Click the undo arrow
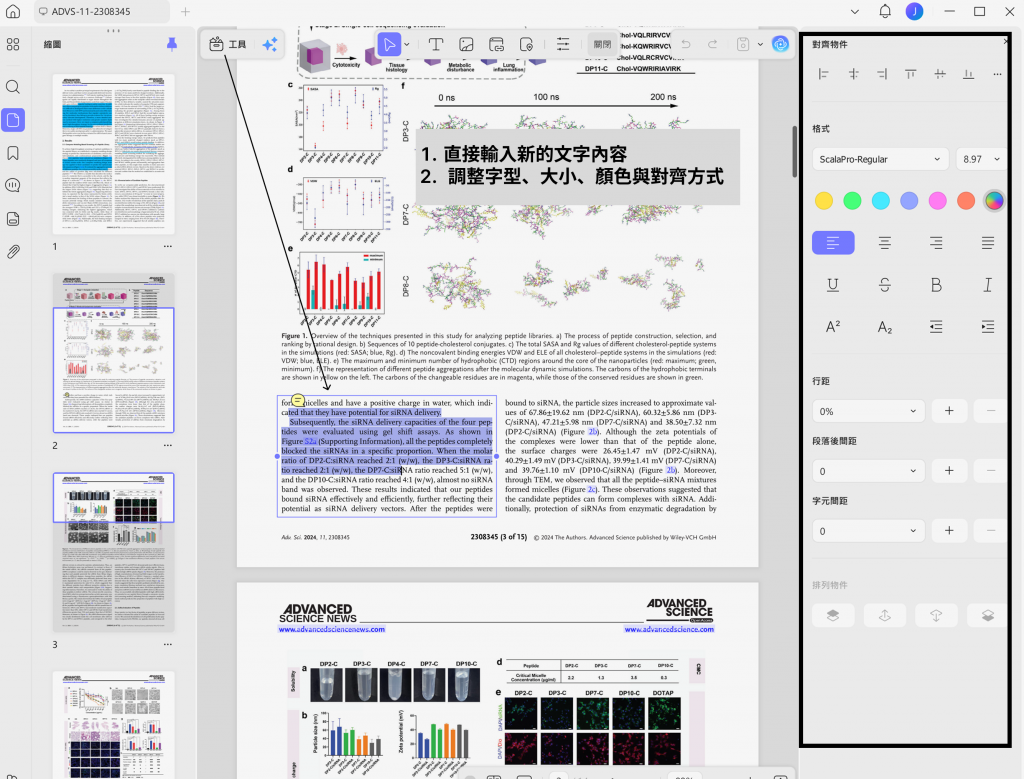The height and width of the screenshot is (779, 1024). tap(686, 44)
